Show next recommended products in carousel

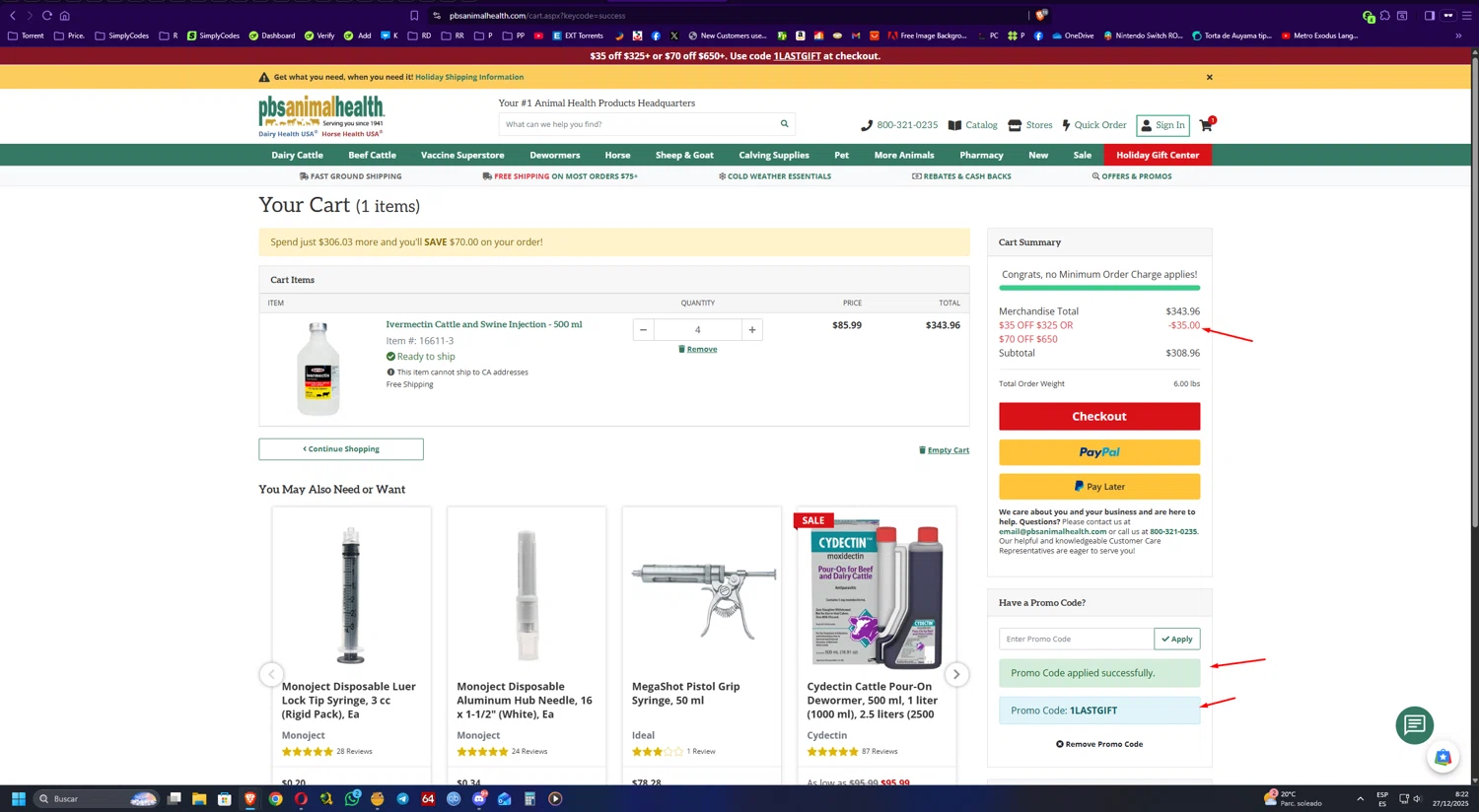pos(956,675)
